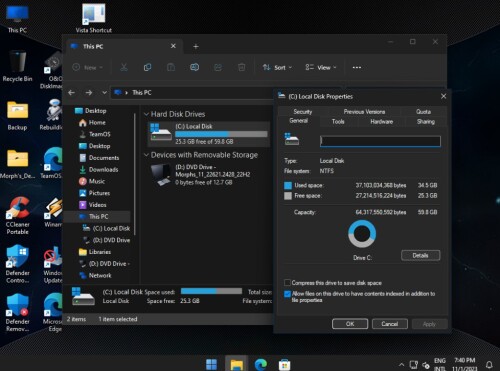Click the Copy icon in Explorer toolbar
The height and width of the screenshot is (371, 500).
tap(147, 67)
